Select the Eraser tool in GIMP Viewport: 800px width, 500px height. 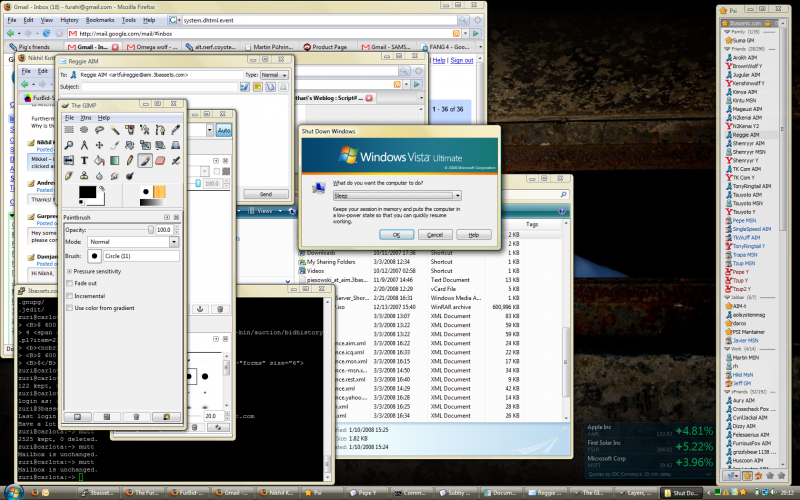coord(160,160)
